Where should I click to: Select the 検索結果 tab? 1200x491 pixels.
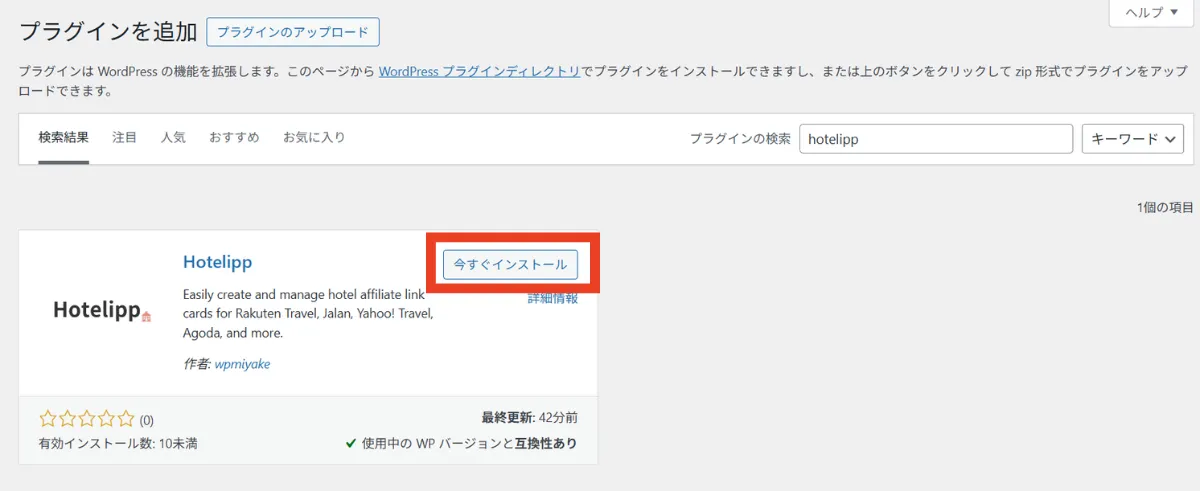click(64, 138)
